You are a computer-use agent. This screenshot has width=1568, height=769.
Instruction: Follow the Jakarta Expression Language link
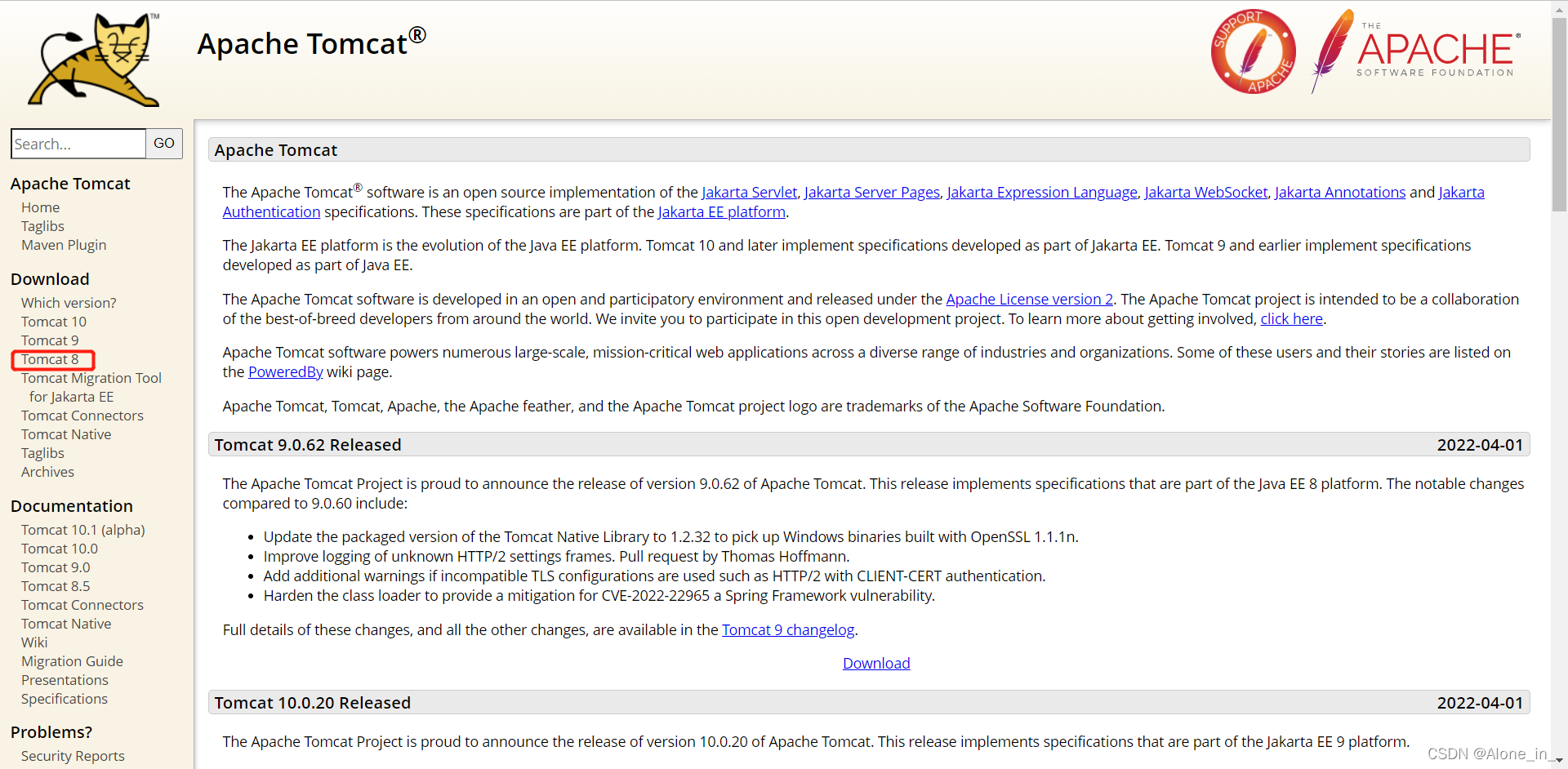point(1042,192)
